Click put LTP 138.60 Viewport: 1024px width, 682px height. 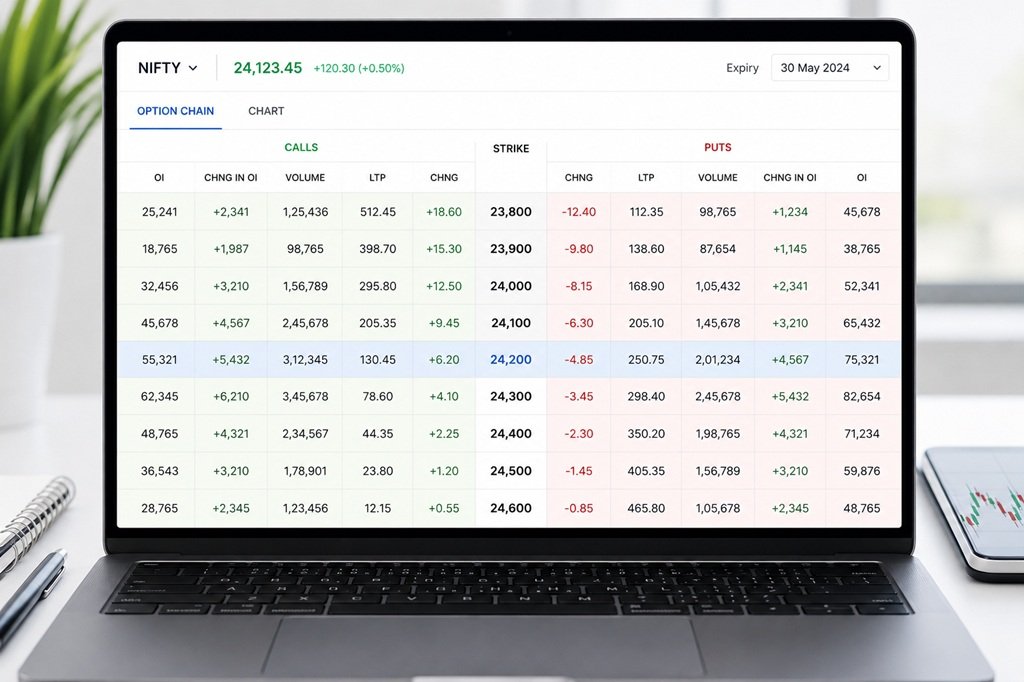646,249
